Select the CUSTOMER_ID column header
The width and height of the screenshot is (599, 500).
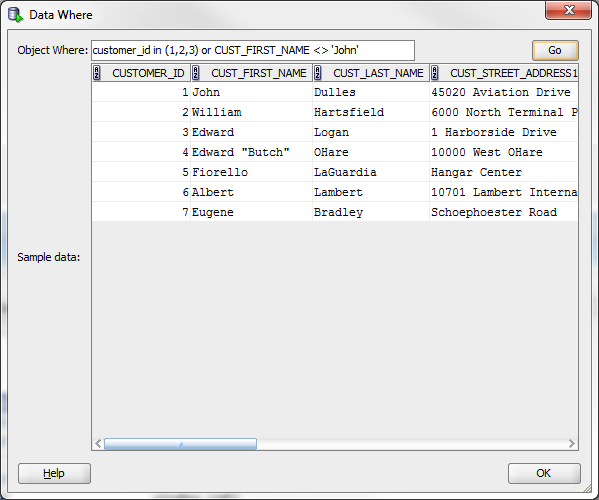141,73
